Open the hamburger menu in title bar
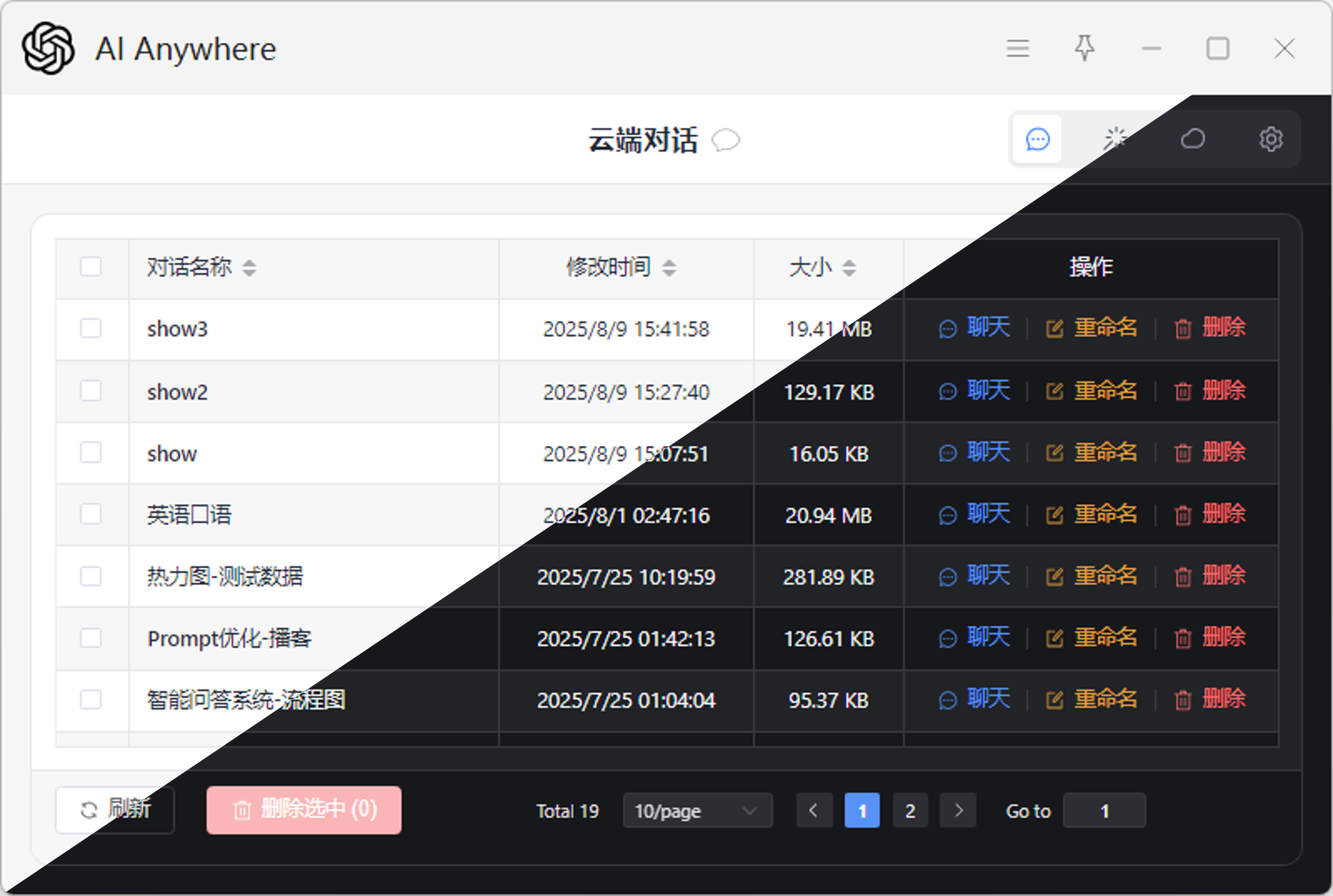Viewport: 1333px width, 896px height. pyautogui.click(x=1018, y=49)
